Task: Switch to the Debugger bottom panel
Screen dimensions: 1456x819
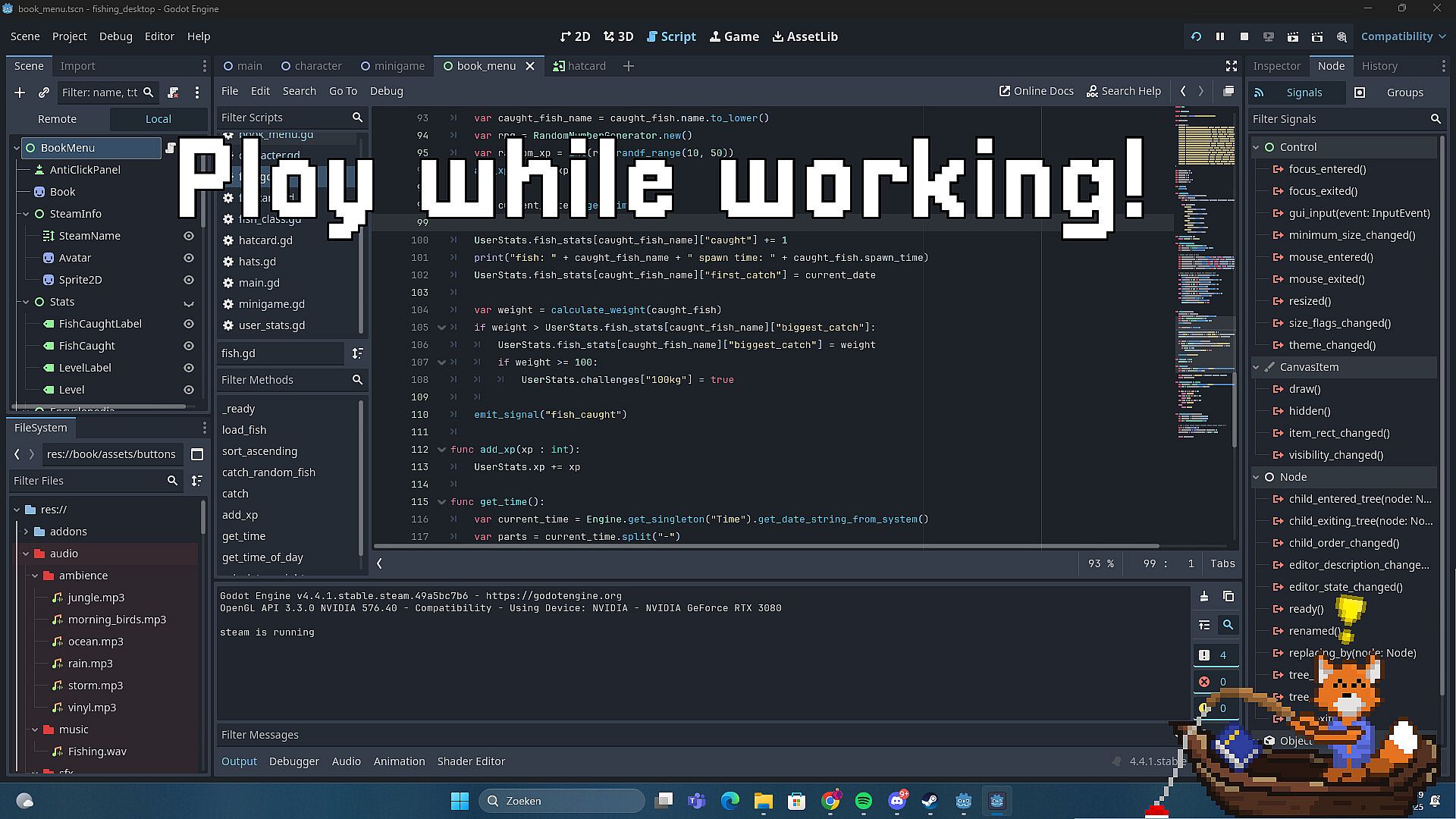Action: [x=293, y=761]
